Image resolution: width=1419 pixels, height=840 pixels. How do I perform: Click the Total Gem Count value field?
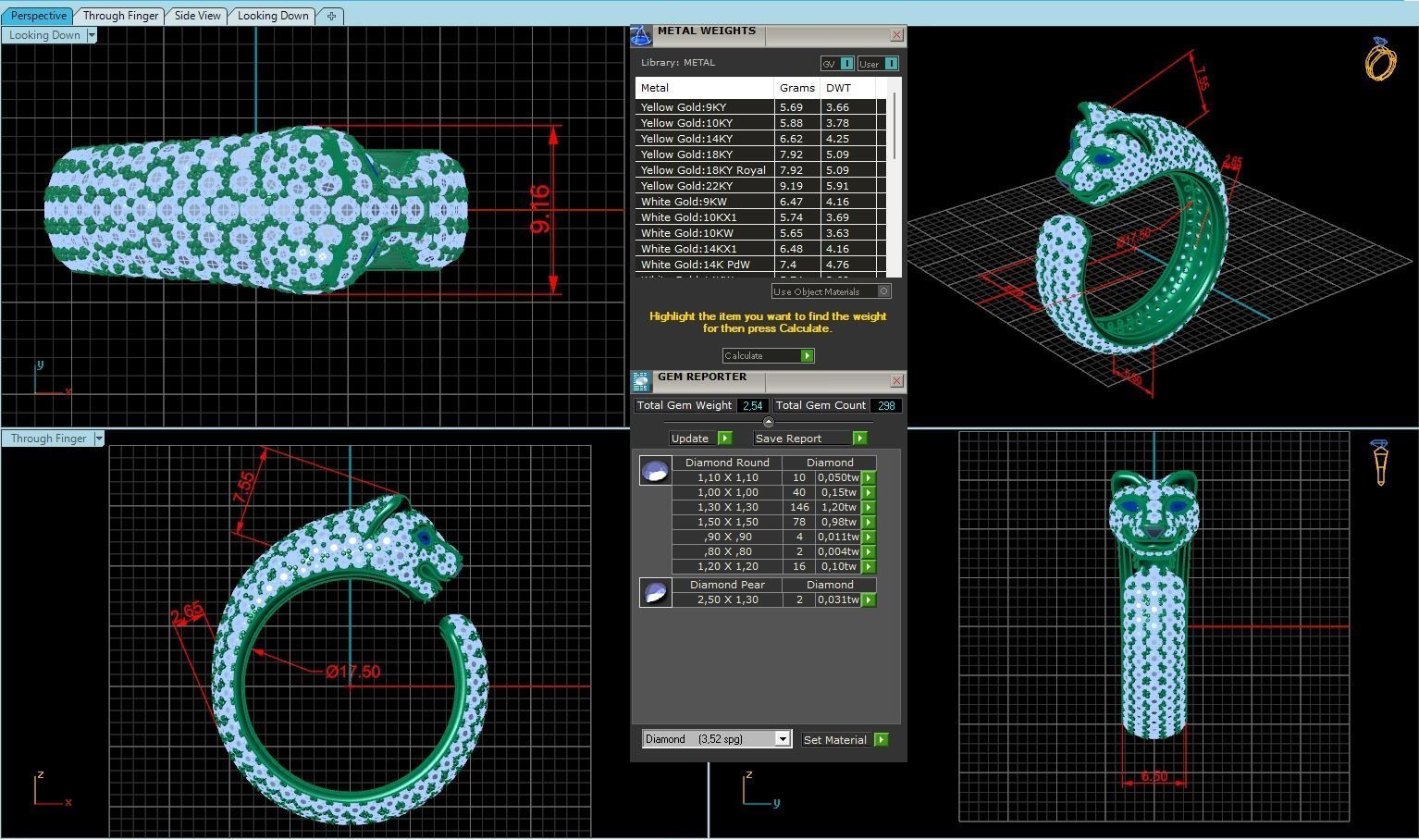click(x=885, y=405)
